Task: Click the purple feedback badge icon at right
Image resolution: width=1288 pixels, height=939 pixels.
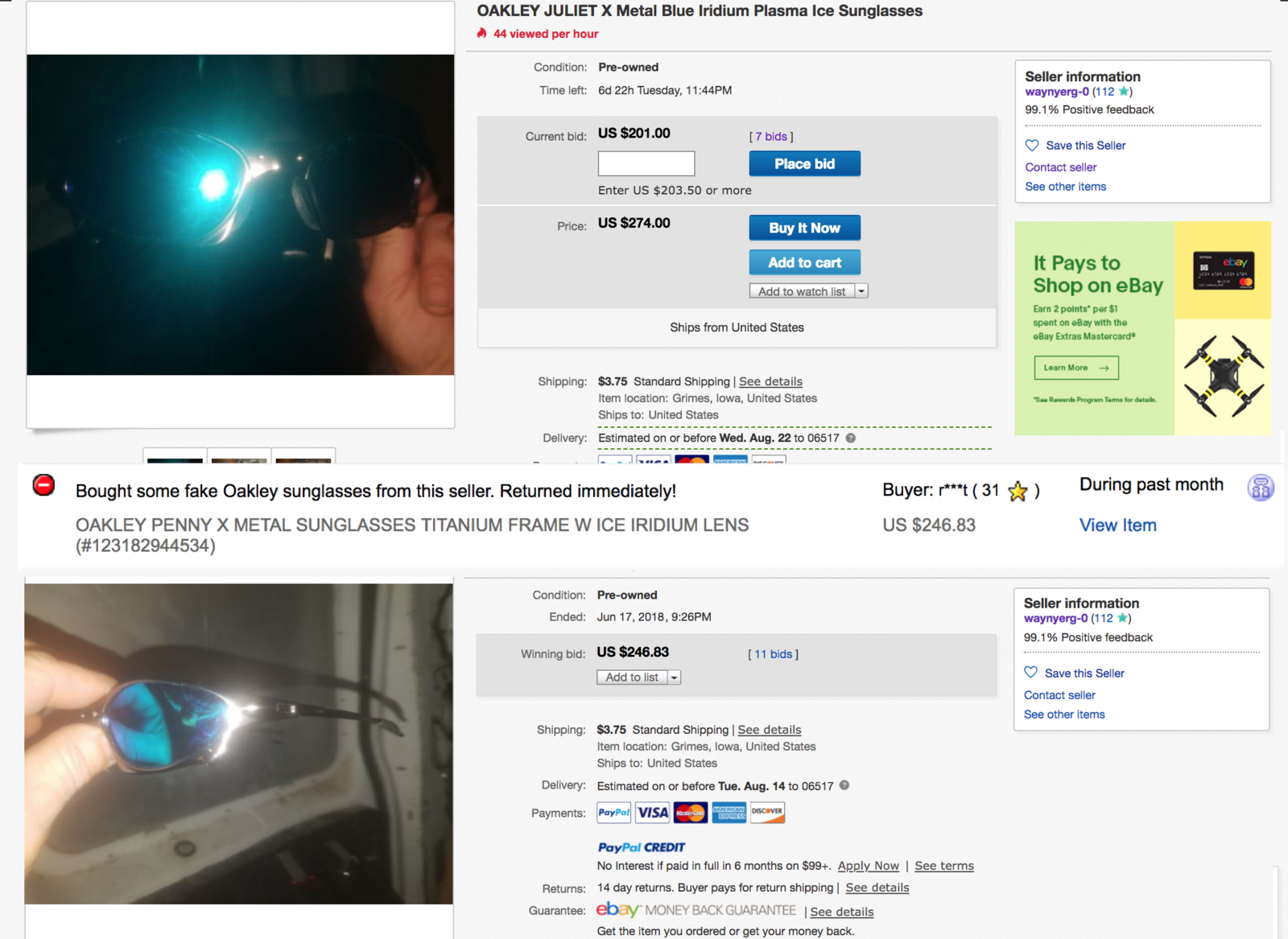Action: (x=1261, y=488)
